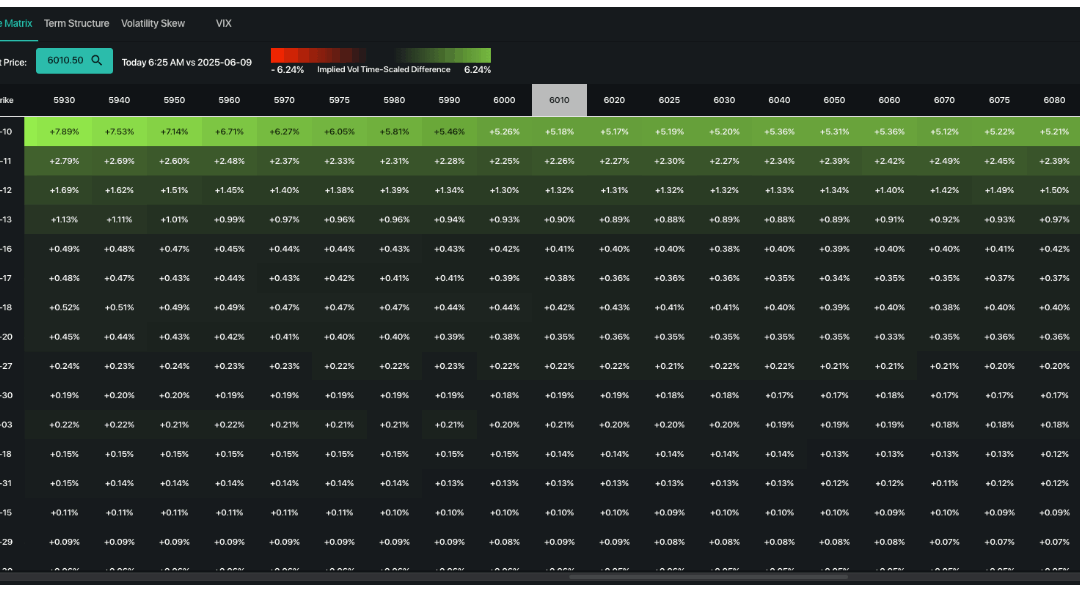This screenshot has height=595, width=1080.
Task: Click the search magnifier inside the price field
Action: click(x=98, y=60)
